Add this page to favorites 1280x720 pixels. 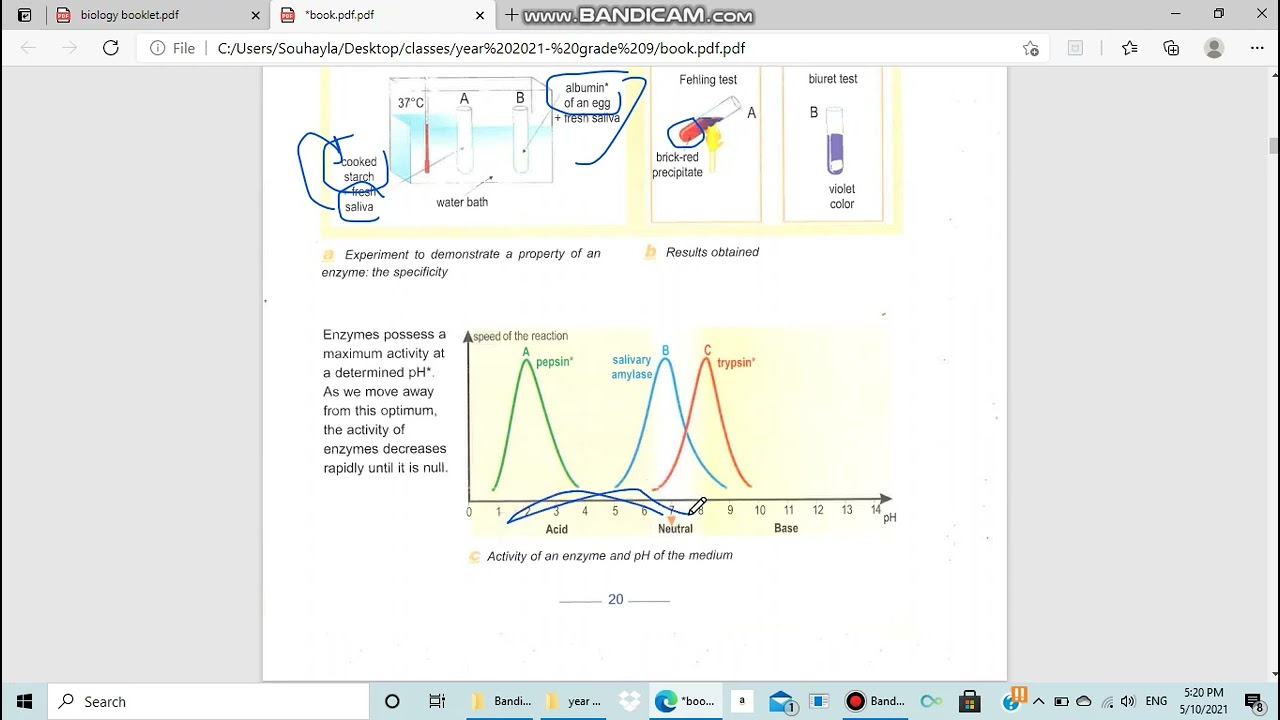1031,48
